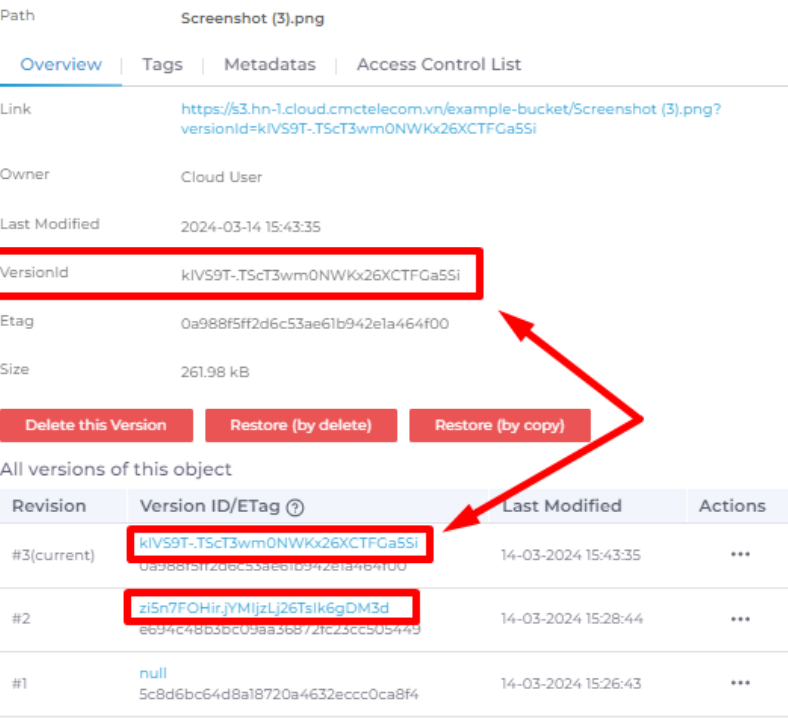The width and height of the screenshot is (788, 720).
Task: Click timestamp 14-03-2024 15:26:43
Action: (x=571, y=684)
